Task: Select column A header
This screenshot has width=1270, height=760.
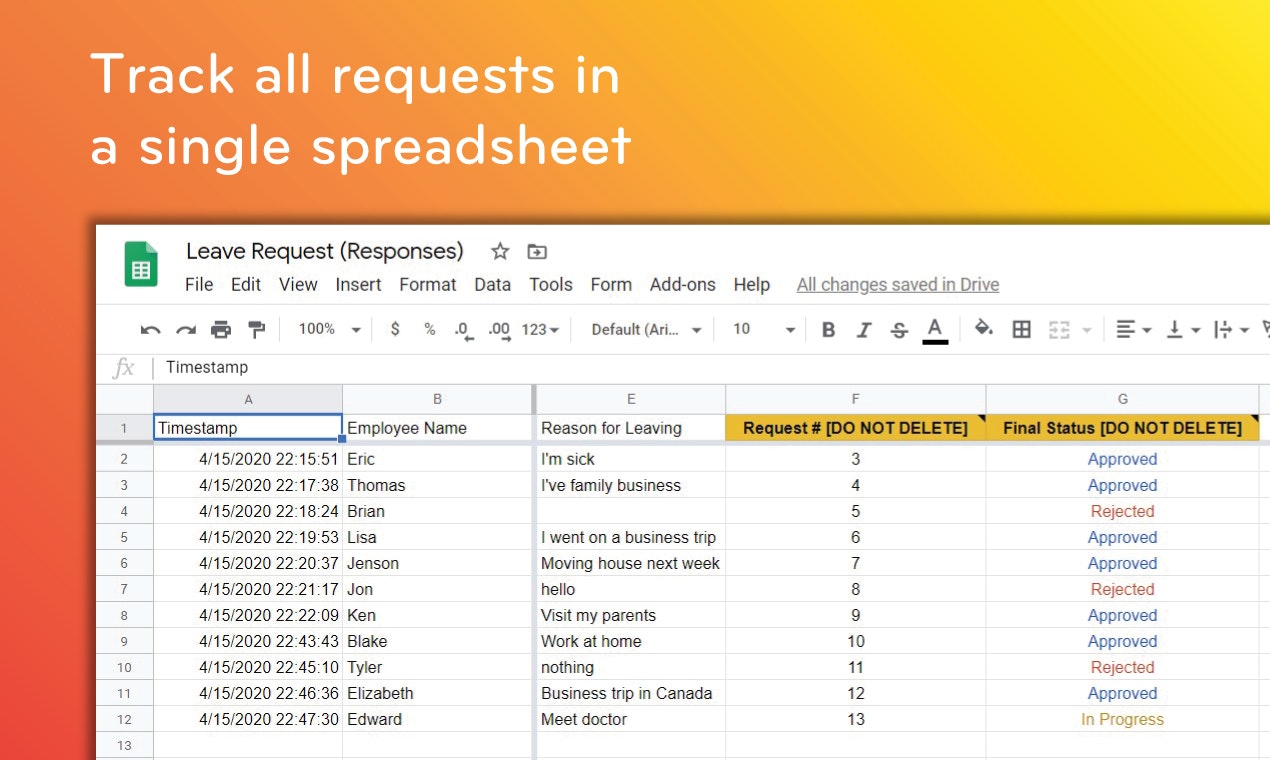Action: (248, 399)
